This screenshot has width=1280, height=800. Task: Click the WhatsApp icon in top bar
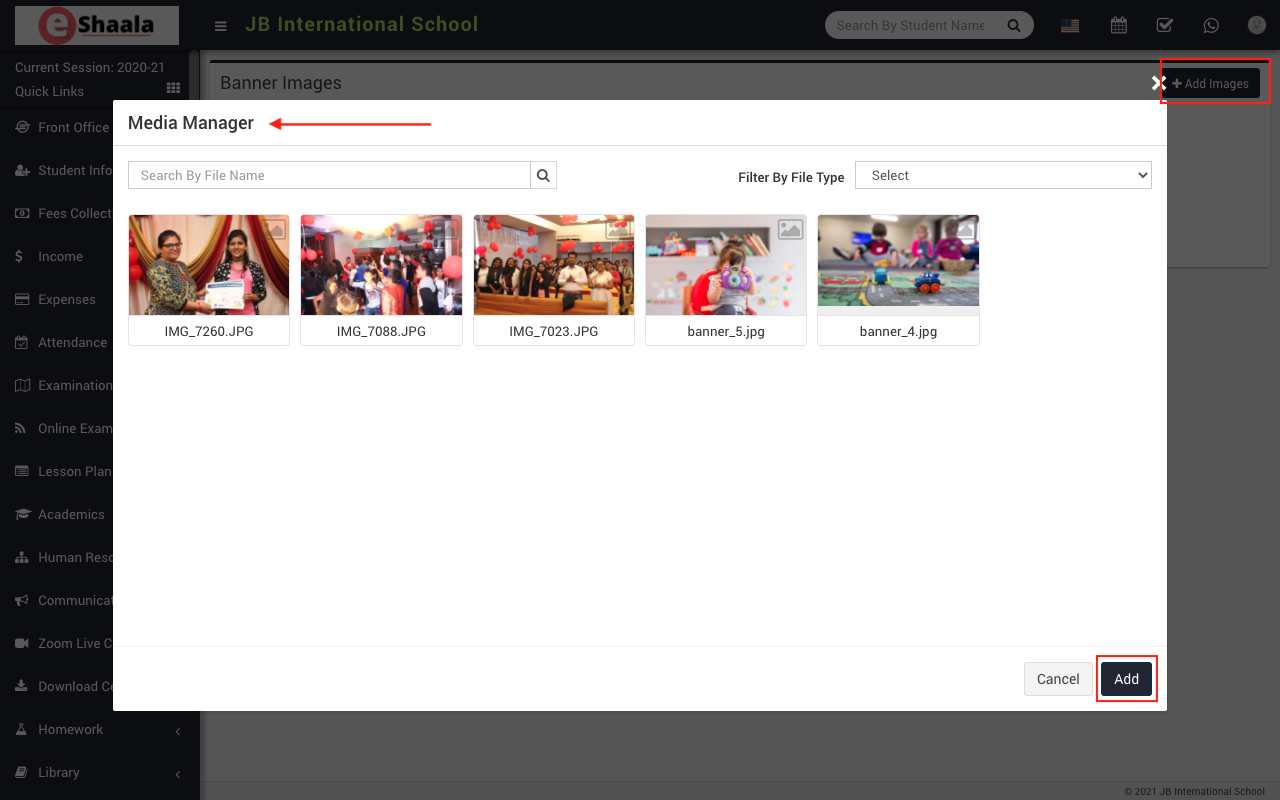point(1211,26)
